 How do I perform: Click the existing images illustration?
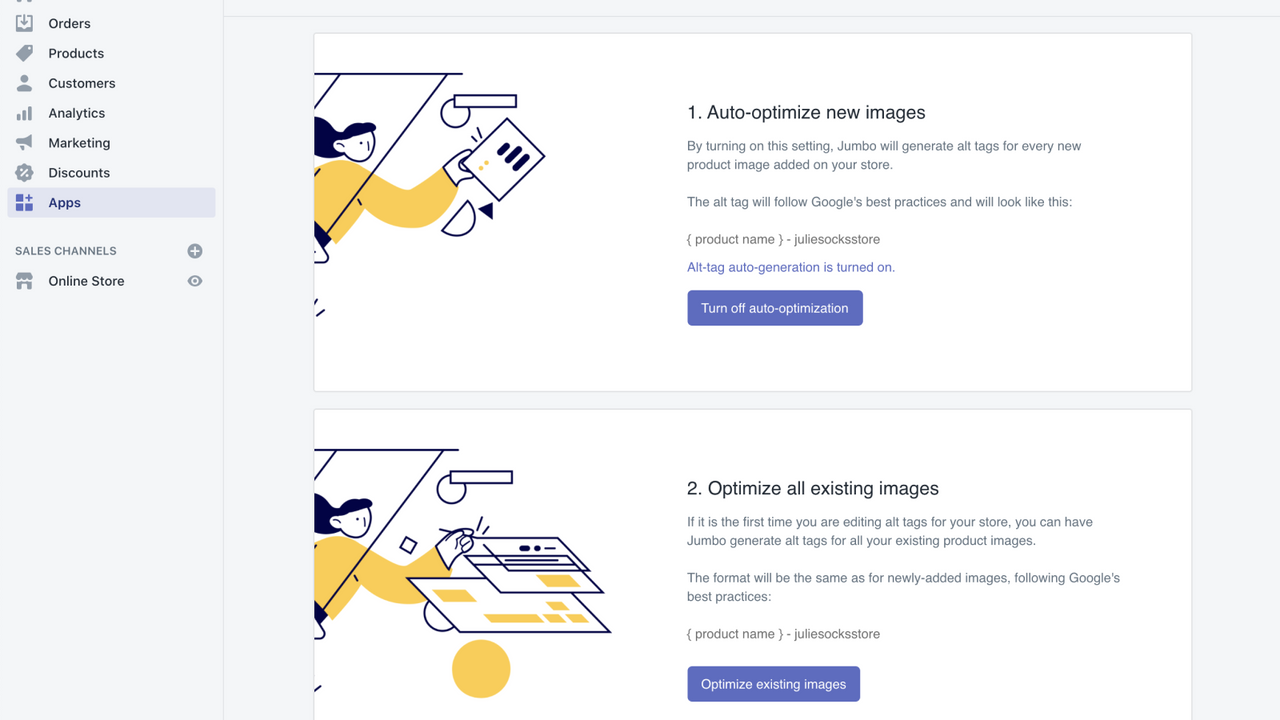point(462,570)
